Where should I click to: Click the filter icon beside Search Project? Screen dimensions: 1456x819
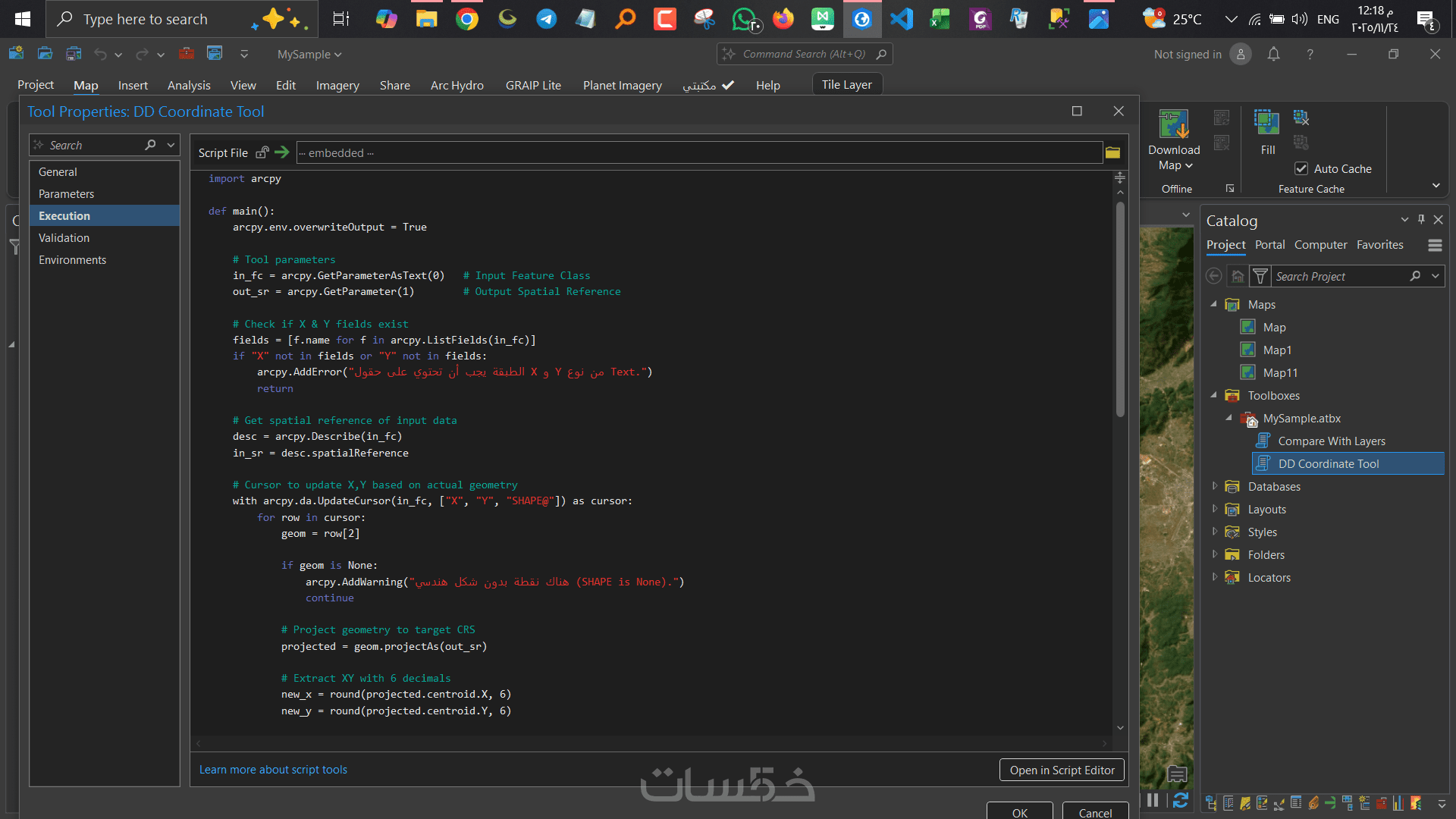coord(1260,276)
